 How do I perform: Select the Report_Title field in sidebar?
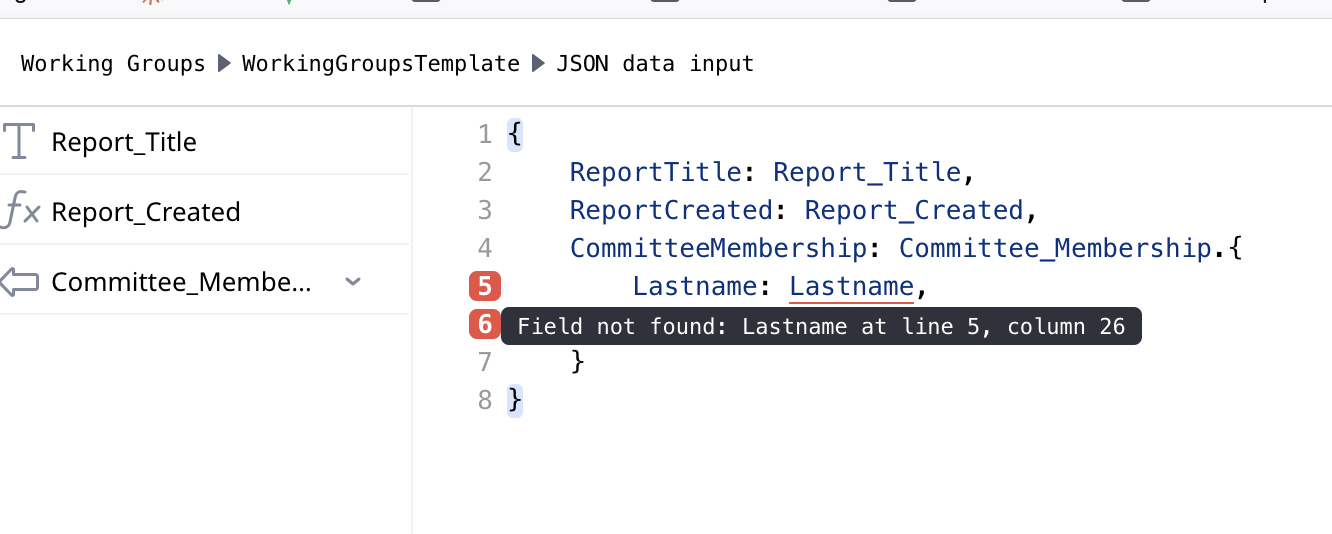(x=124, y=142)
